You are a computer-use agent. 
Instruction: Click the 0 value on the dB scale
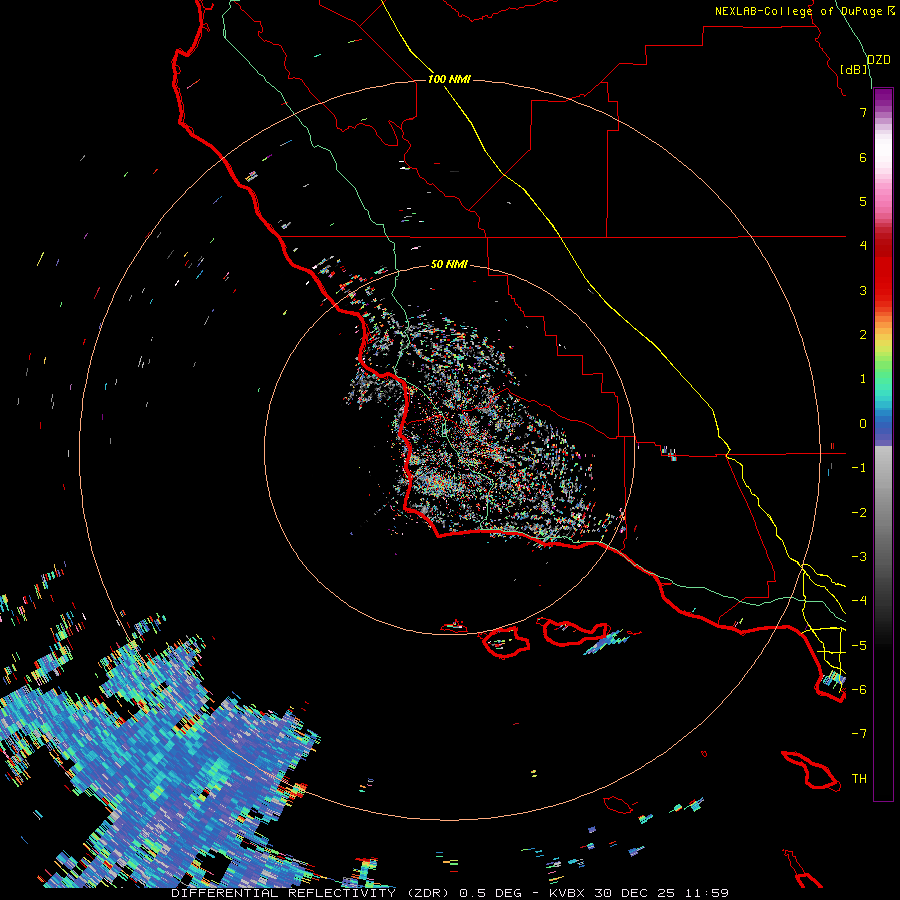pyautogui.click(x=863, y=424)
